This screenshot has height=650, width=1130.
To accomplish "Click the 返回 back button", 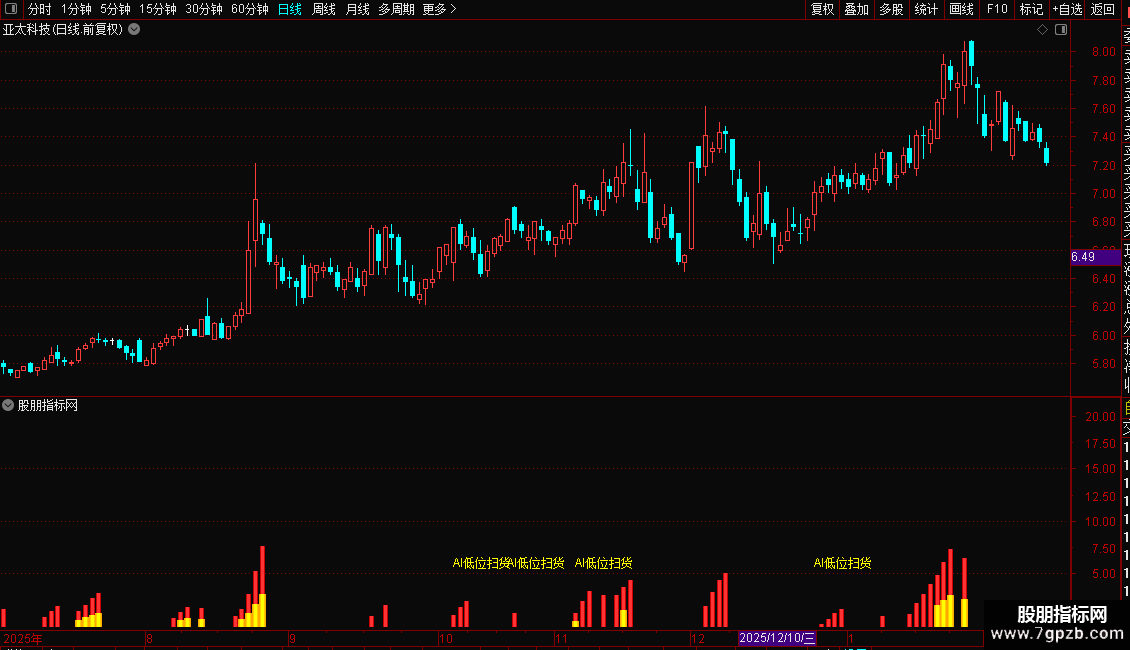I will pyautogui.click(x=1103, y=9).
